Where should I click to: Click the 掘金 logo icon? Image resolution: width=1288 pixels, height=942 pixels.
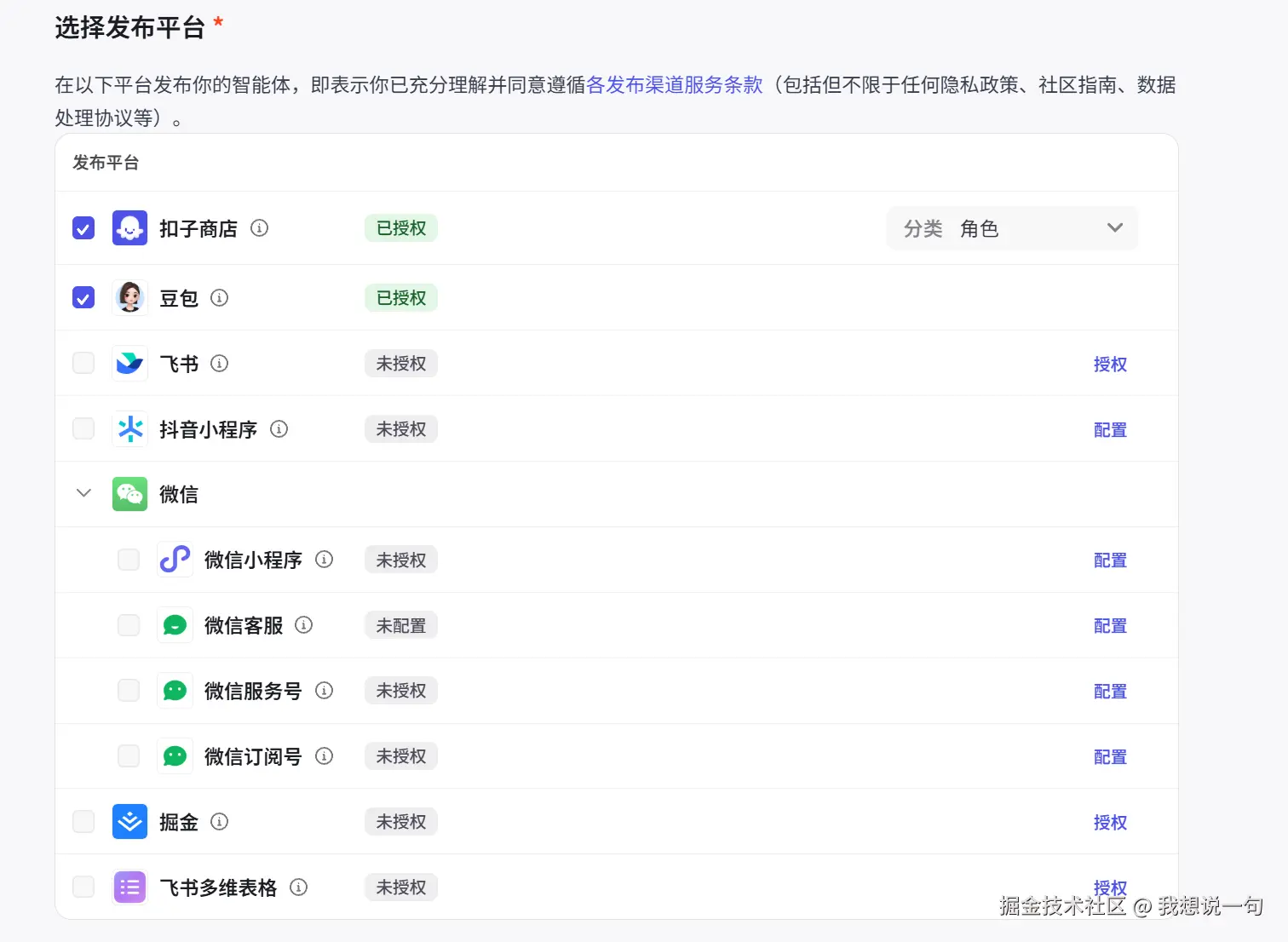129,822
